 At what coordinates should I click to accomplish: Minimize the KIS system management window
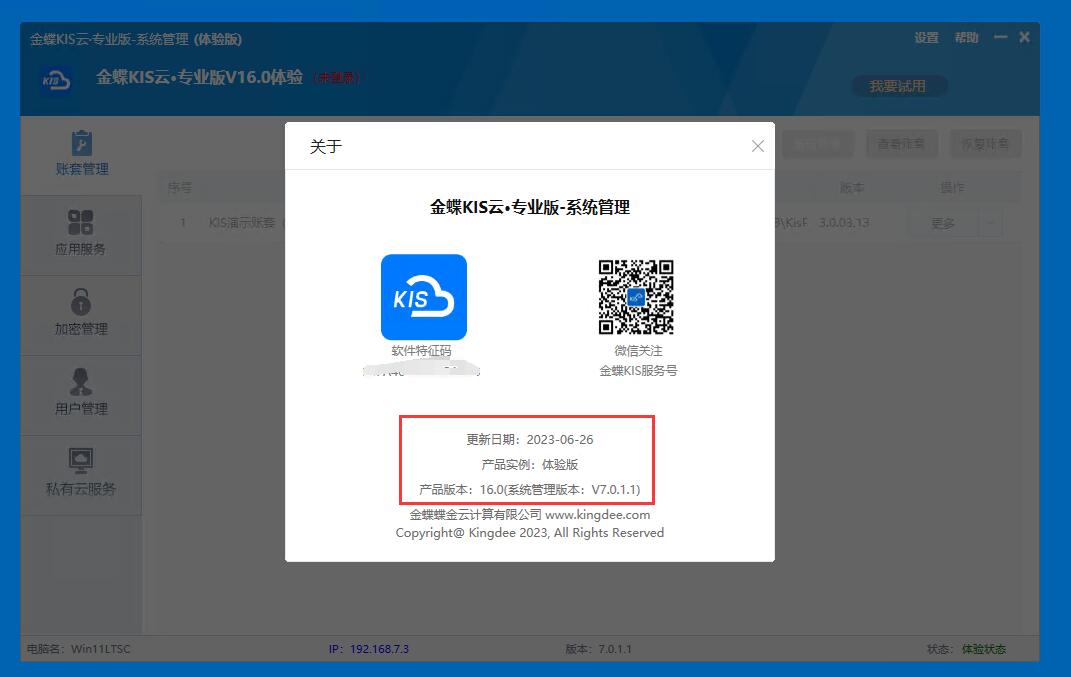click(x=1001, y=37)
